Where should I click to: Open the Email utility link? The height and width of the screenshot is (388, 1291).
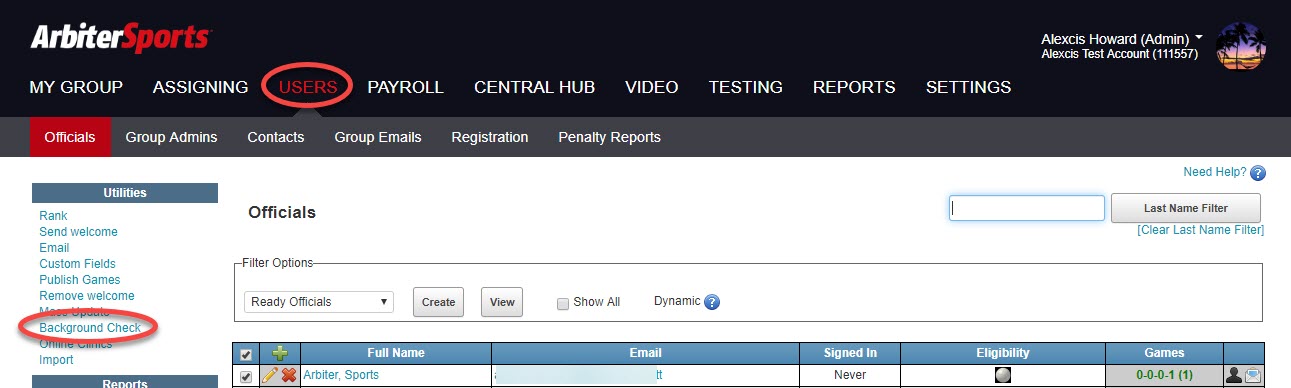54,248
